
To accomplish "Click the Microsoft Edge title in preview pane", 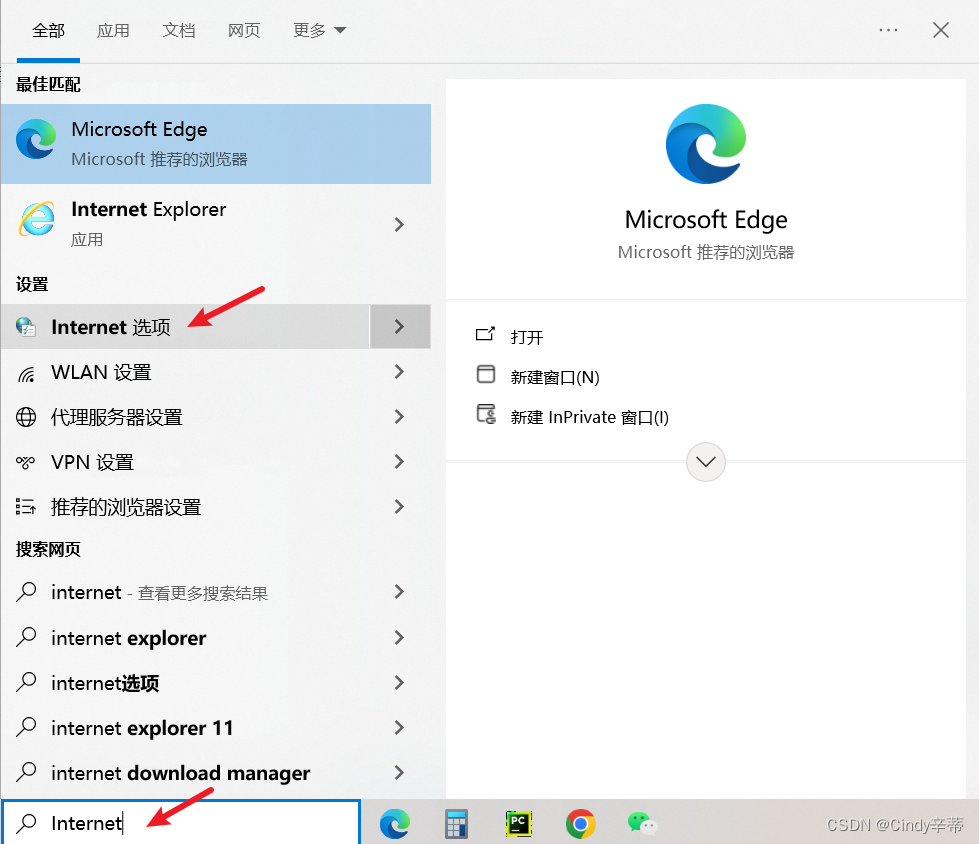I will click(x=706, y=220).
